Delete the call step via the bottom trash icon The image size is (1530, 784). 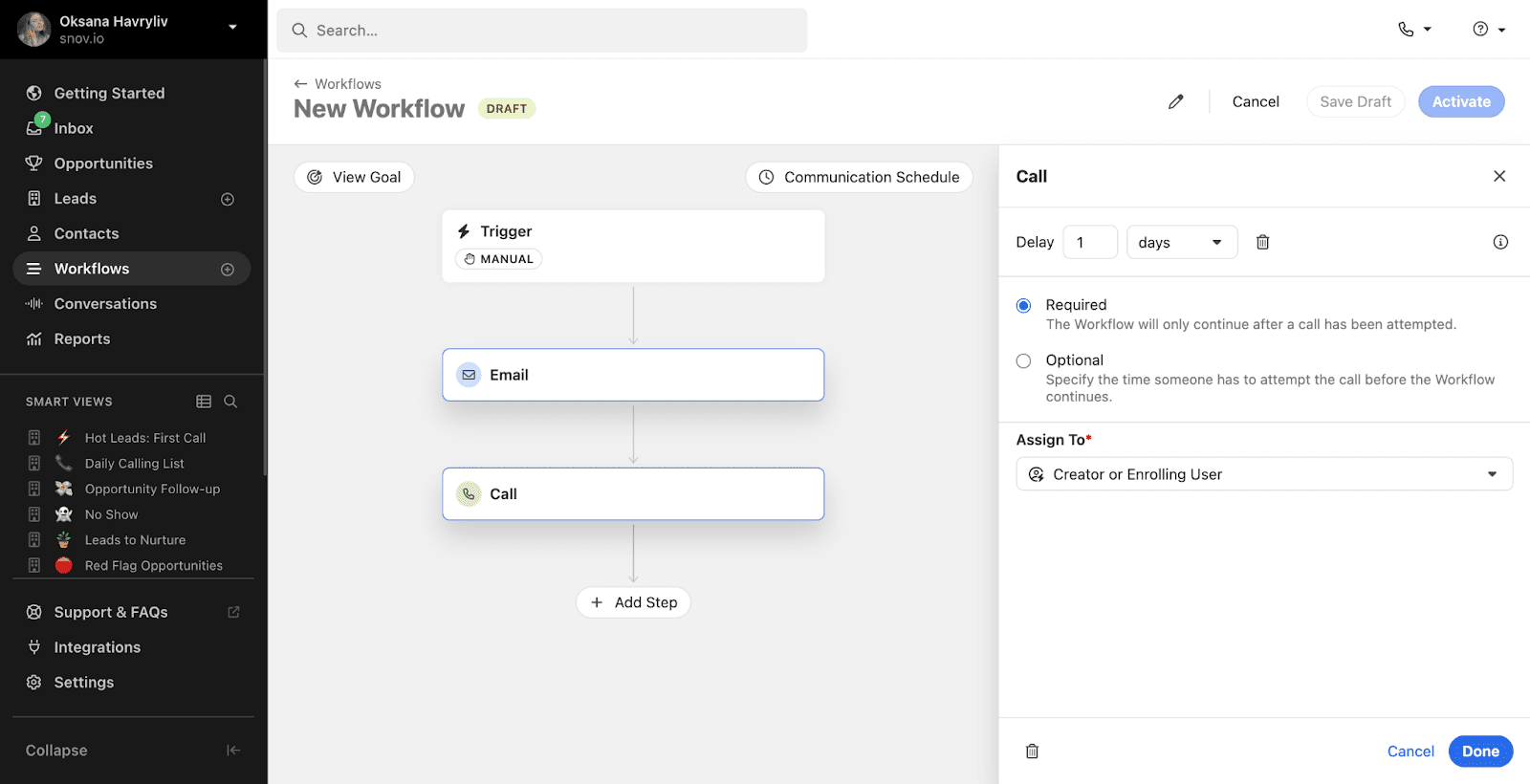point(1032,751)
